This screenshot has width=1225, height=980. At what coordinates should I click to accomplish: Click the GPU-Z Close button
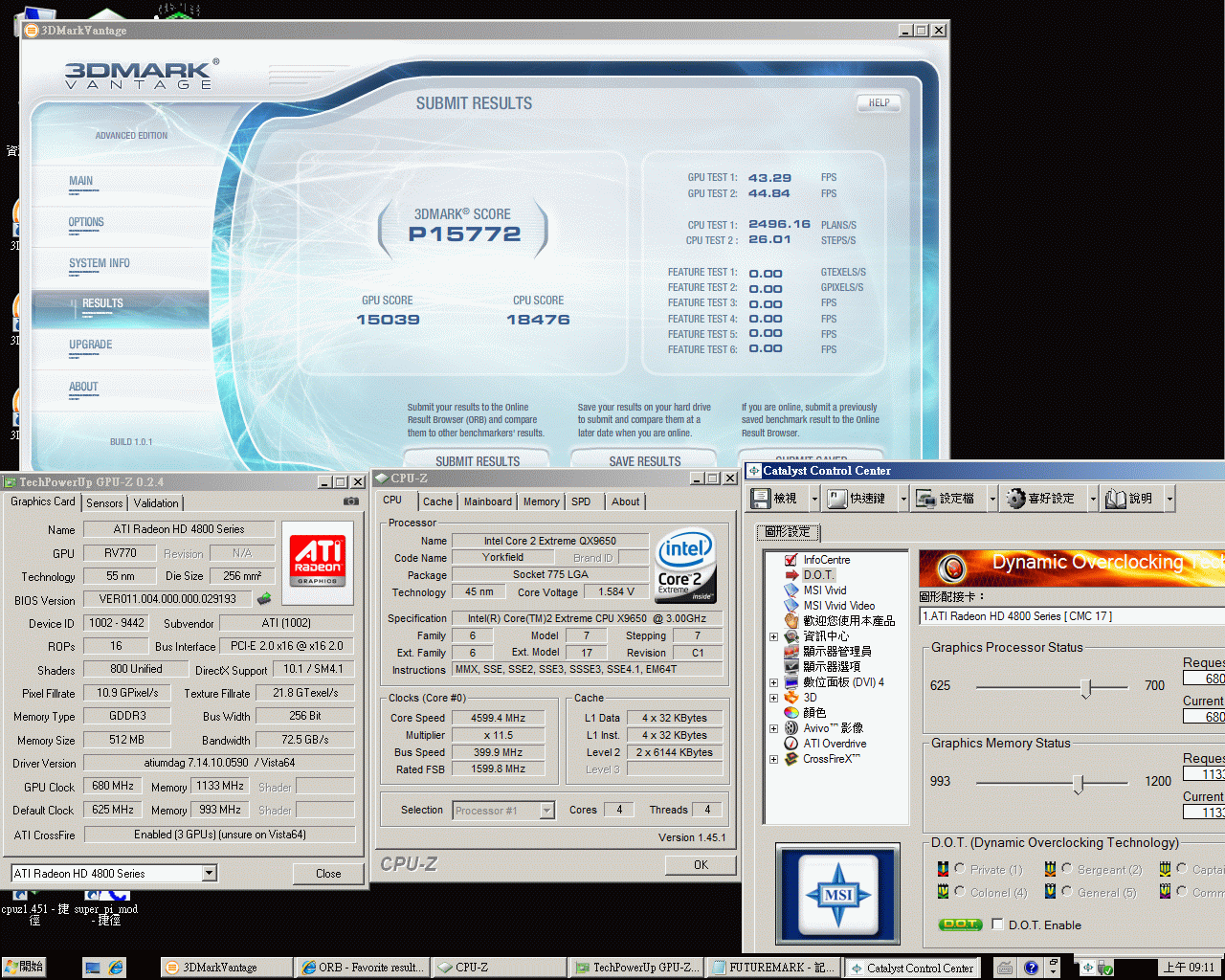[328, 873]
